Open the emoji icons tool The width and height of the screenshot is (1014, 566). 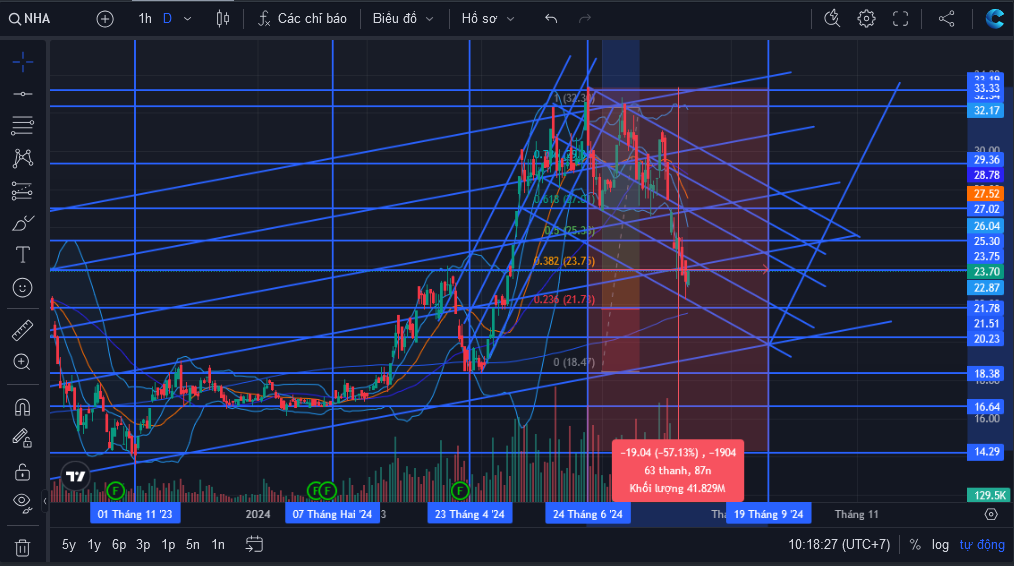point(23,287)
